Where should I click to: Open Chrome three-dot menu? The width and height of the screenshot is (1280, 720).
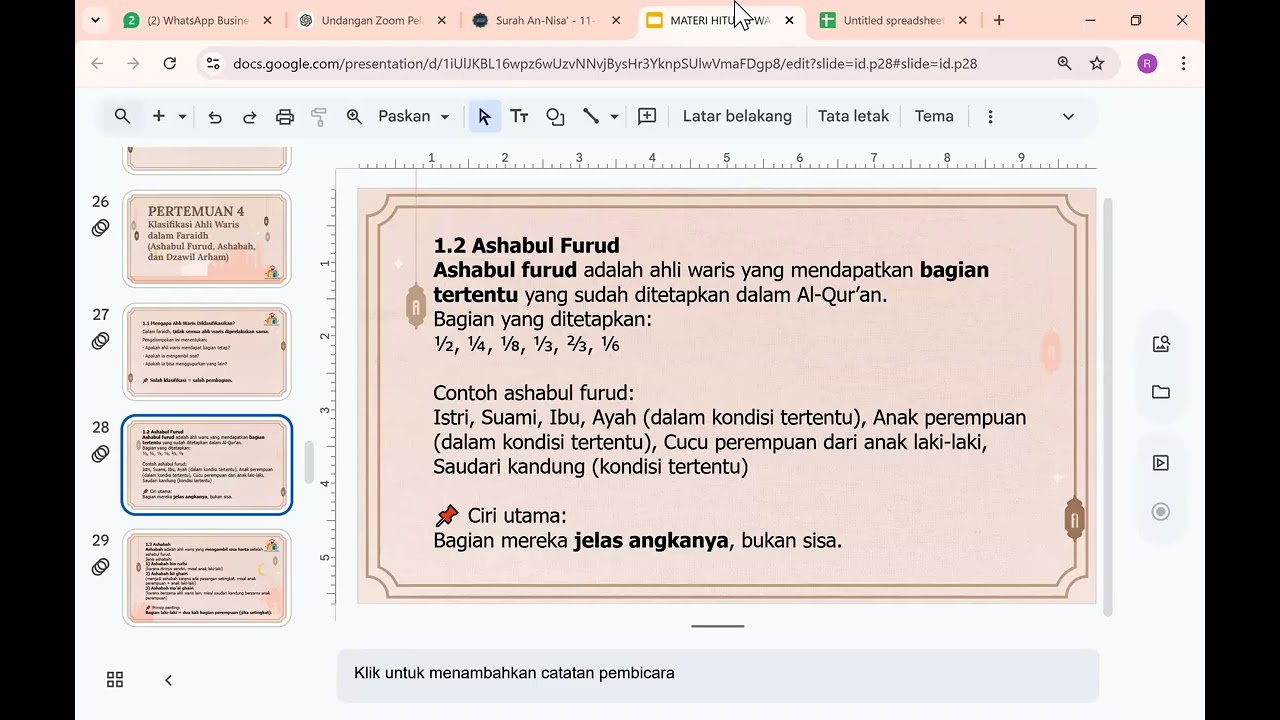1184,63
